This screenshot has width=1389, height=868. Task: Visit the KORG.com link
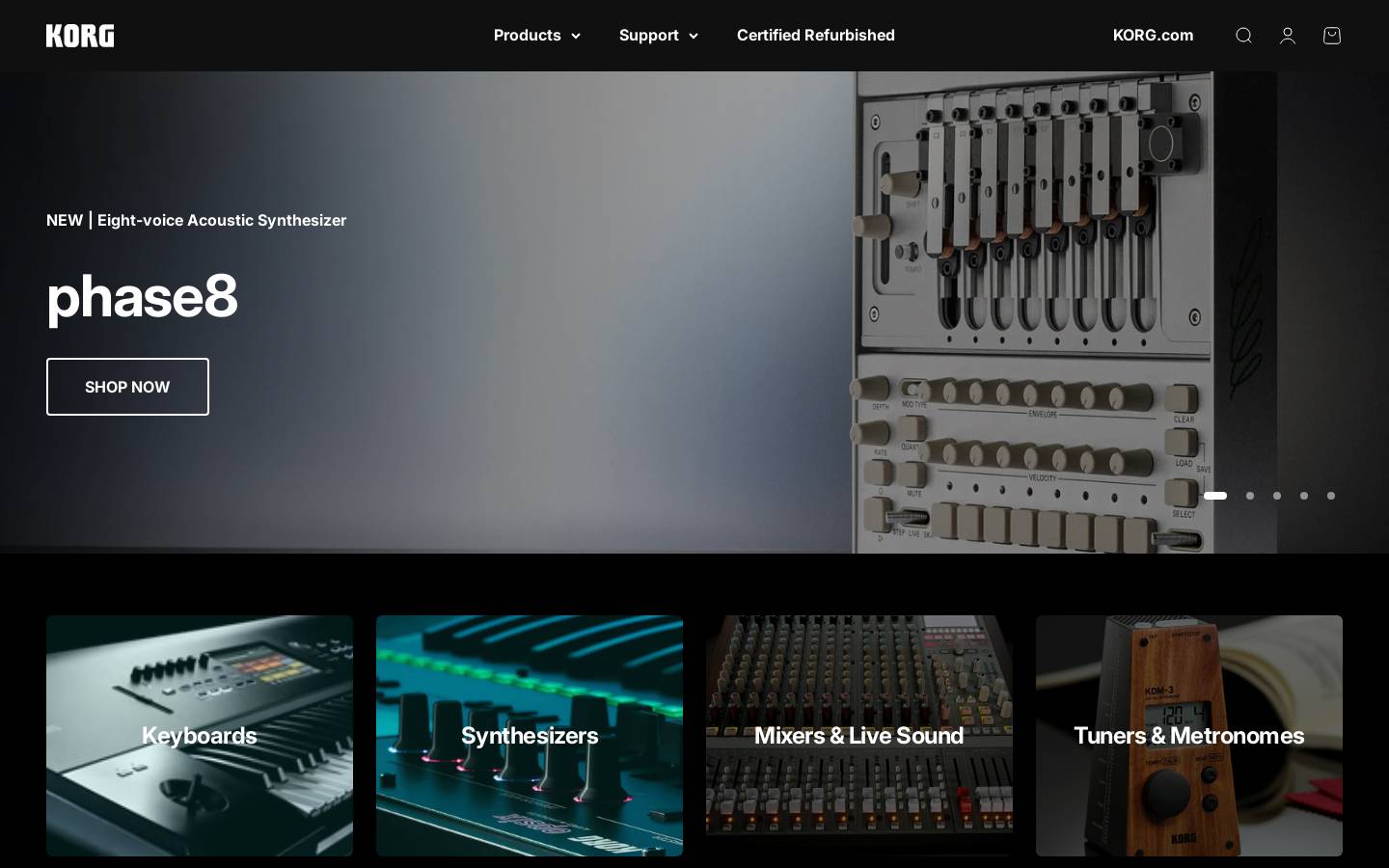click(1153, 36)
